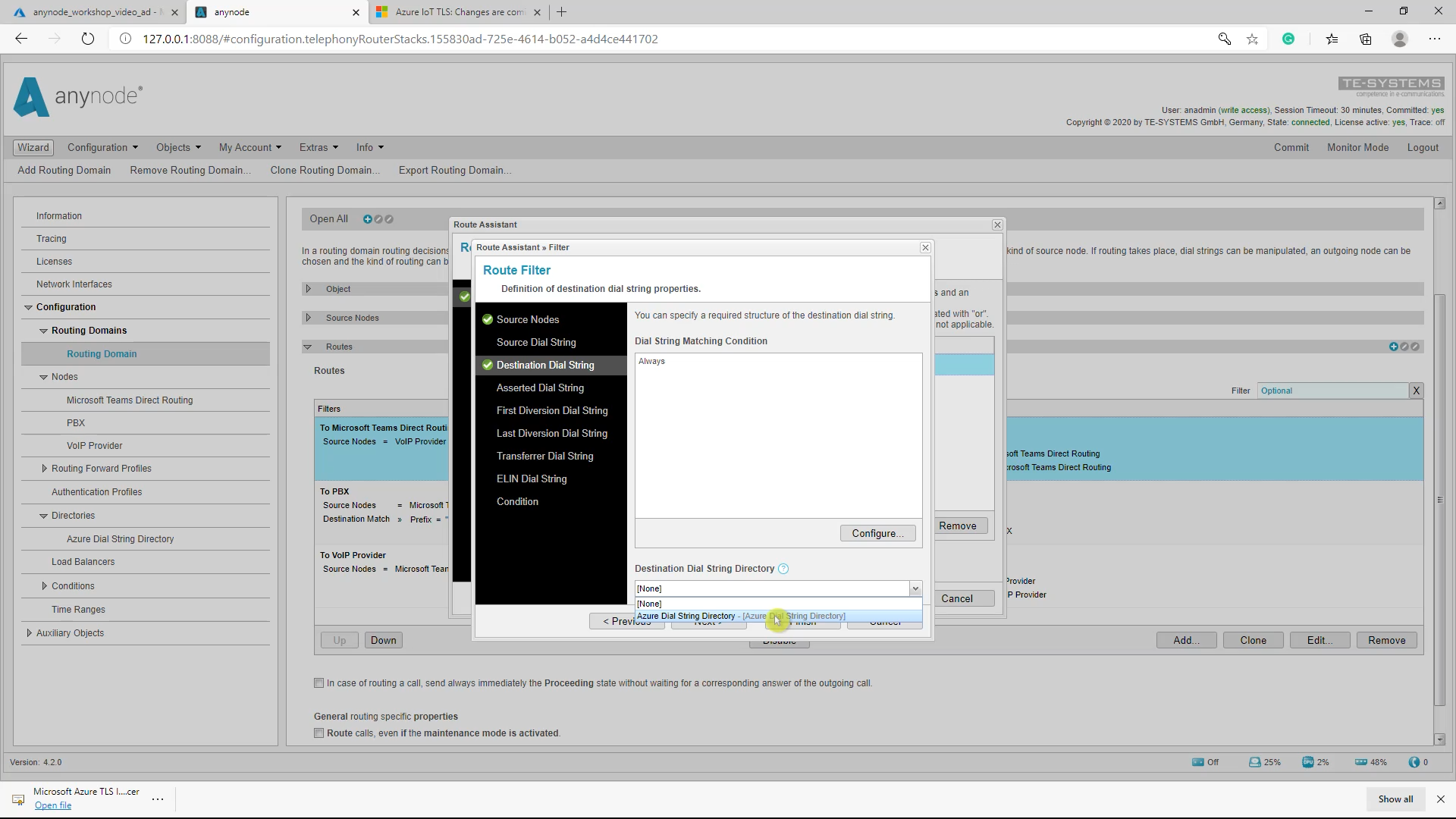
Task: Add page to browser favorites
Action: click(1252, 39)
